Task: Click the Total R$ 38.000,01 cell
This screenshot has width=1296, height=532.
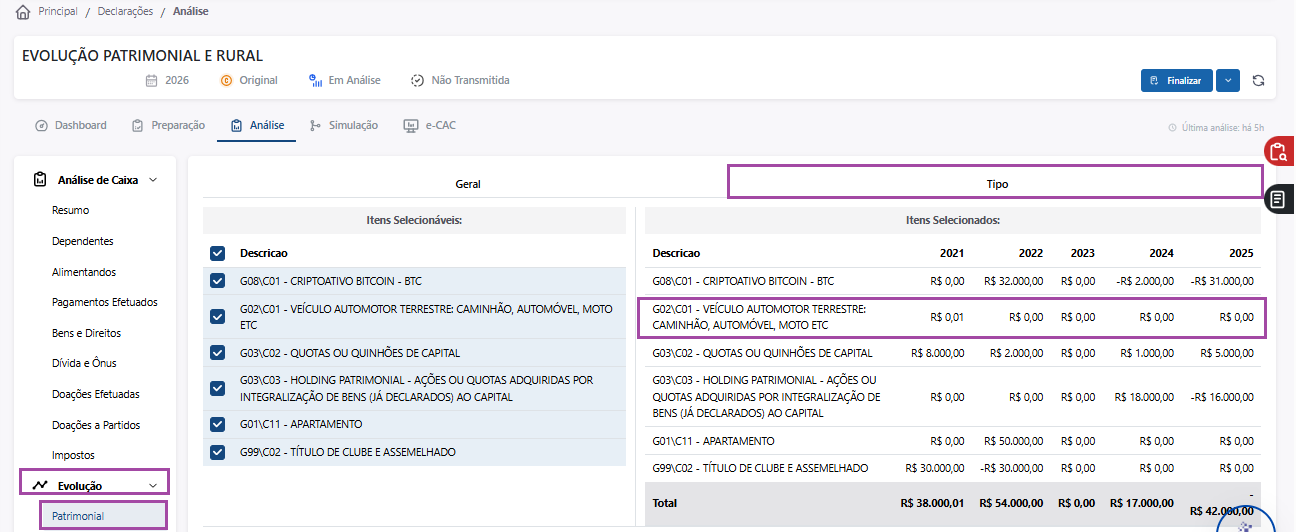Action: pyautogui.click(x=932, y=503)
